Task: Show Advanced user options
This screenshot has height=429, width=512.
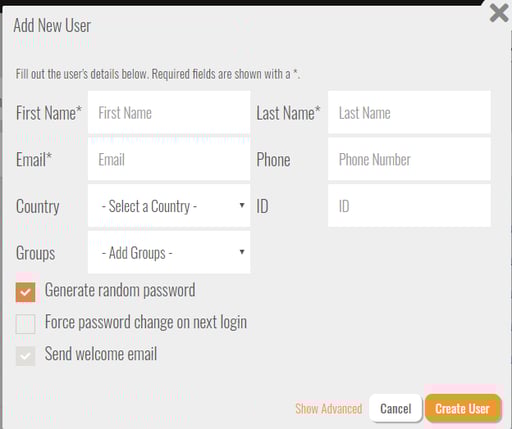Action: point(329,409)
